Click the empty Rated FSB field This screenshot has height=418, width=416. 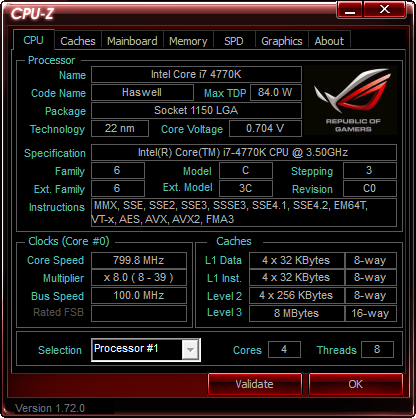[139, 313]
